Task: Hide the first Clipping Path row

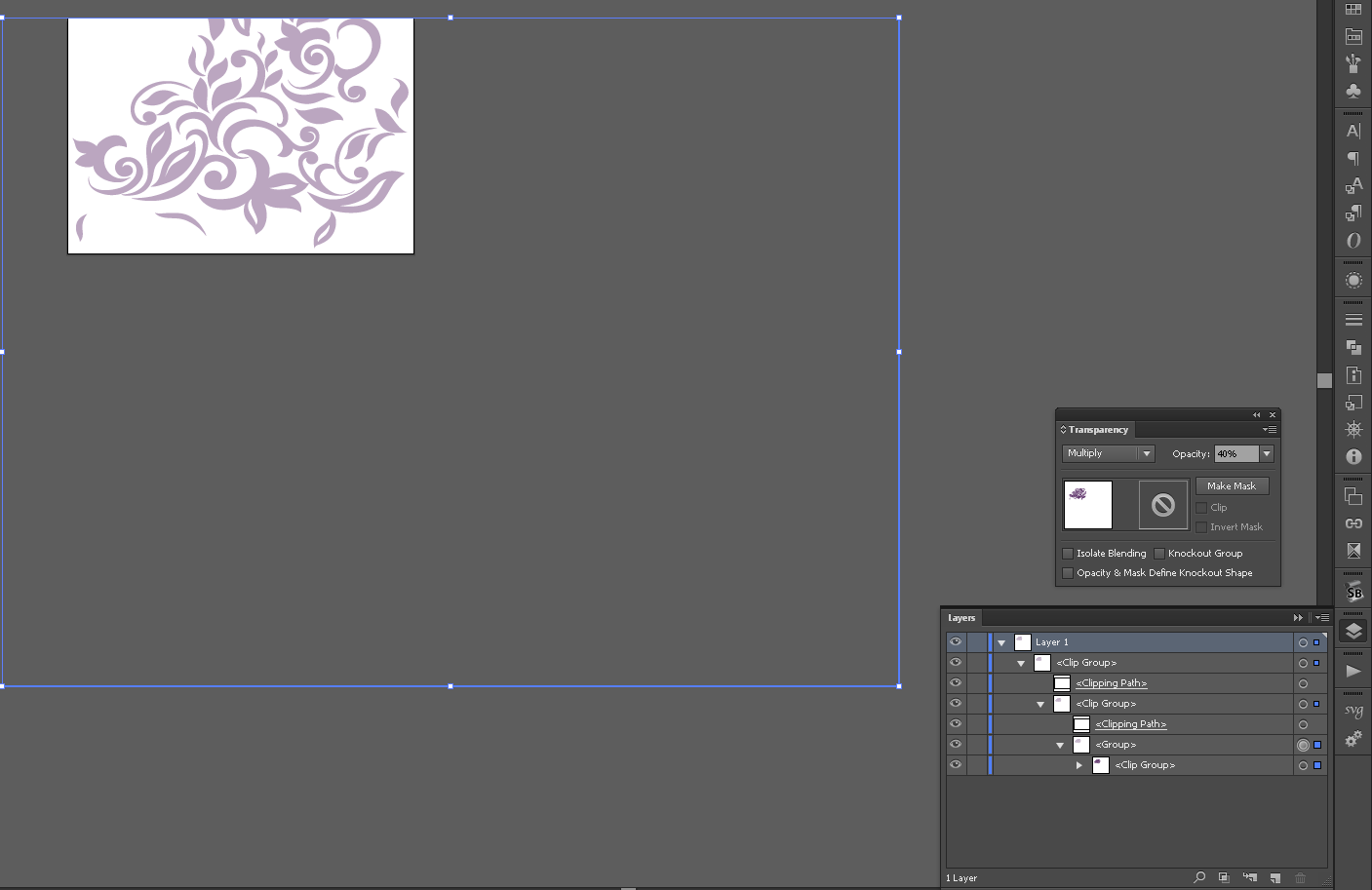Action: (x=956, y=682)
